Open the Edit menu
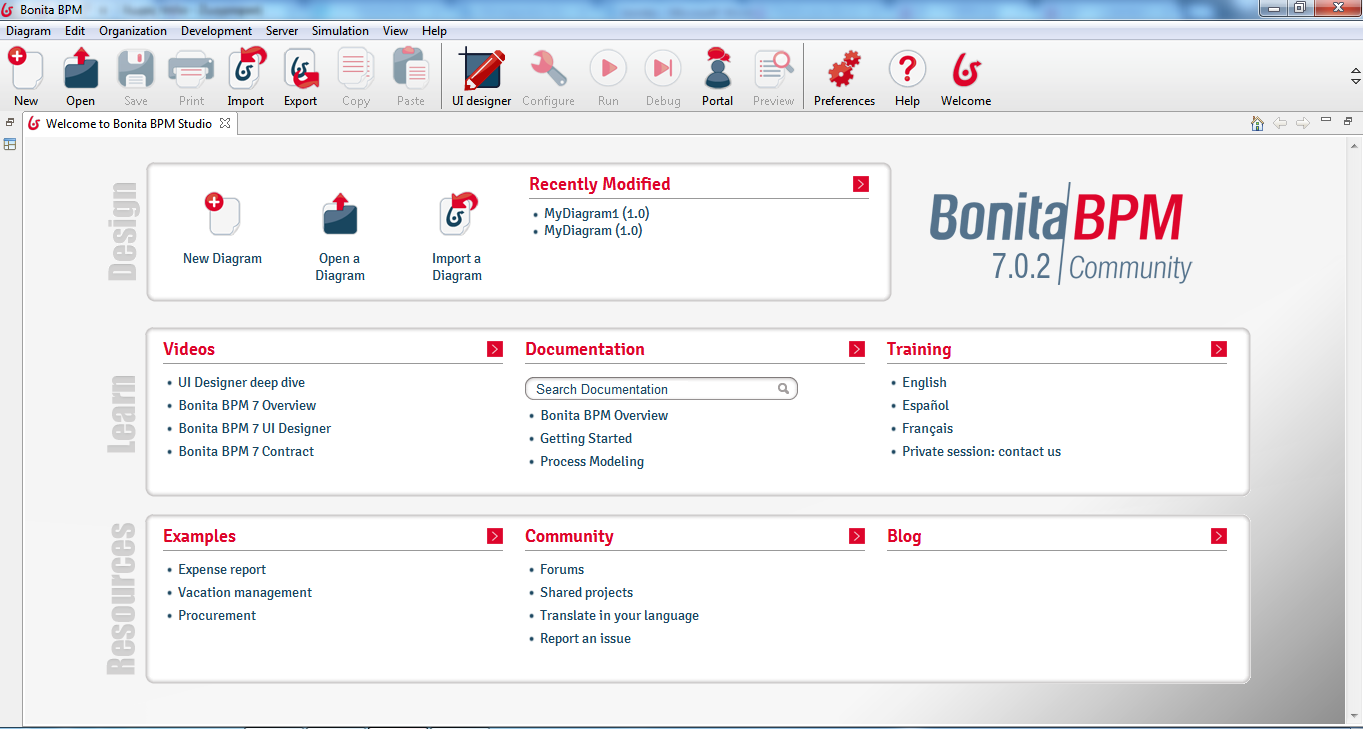1363x729 pixels. (x=75, y=31)
